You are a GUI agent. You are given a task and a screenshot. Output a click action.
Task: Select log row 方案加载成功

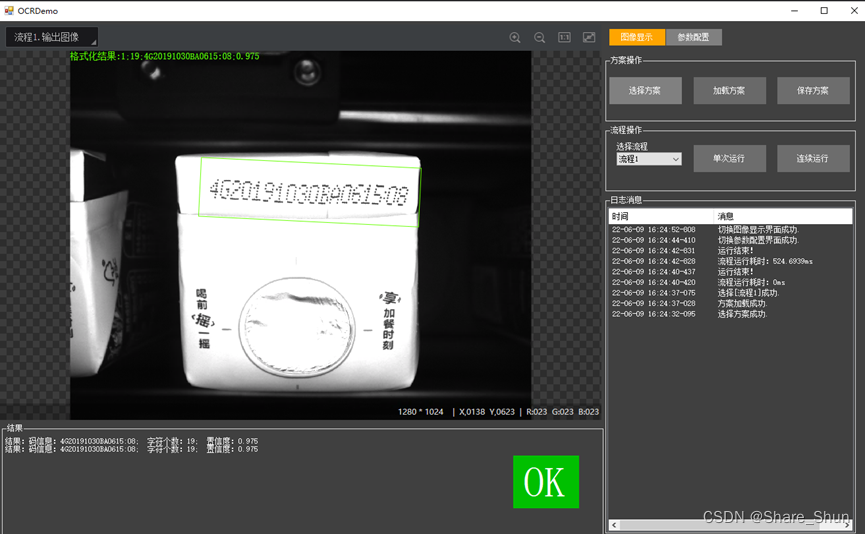731,303
